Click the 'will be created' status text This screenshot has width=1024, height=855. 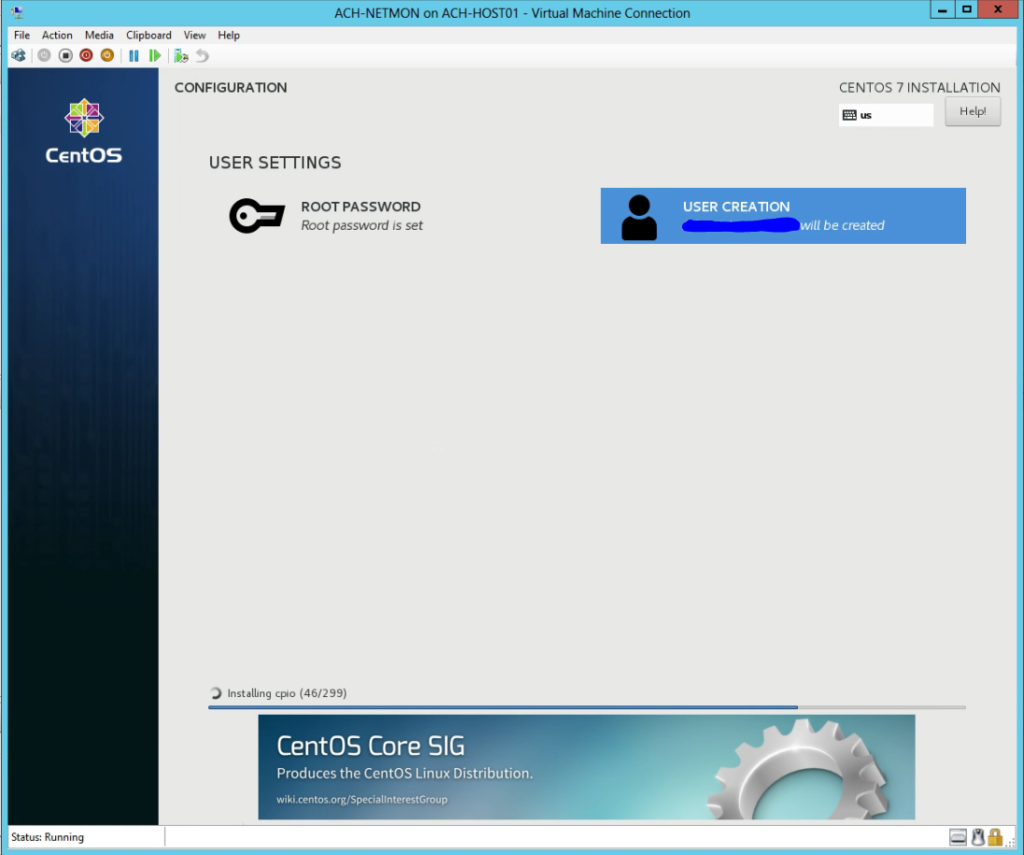click(842, 225)
